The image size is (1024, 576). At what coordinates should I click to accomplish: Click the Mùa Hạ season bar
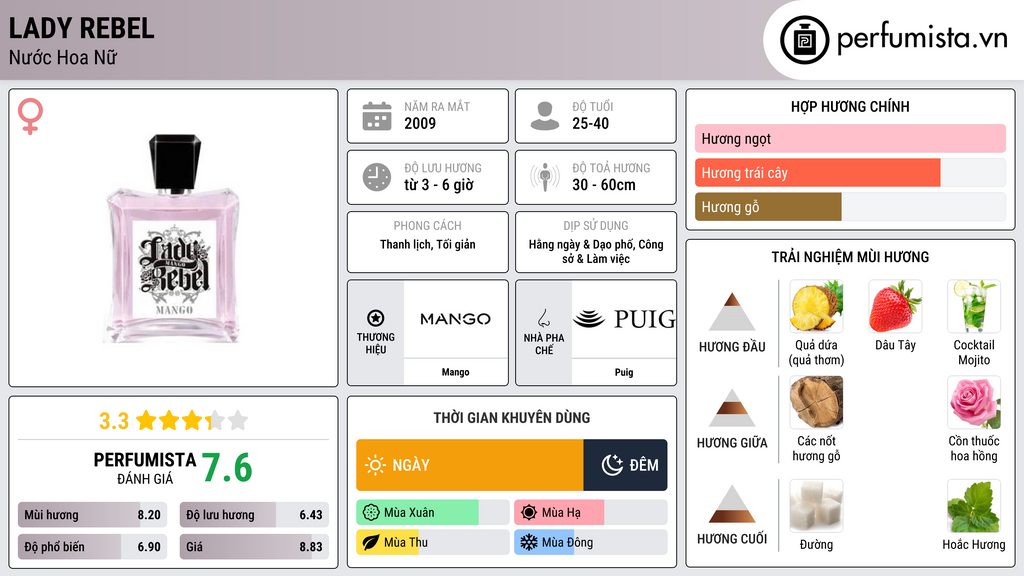[x=591, y=513]
